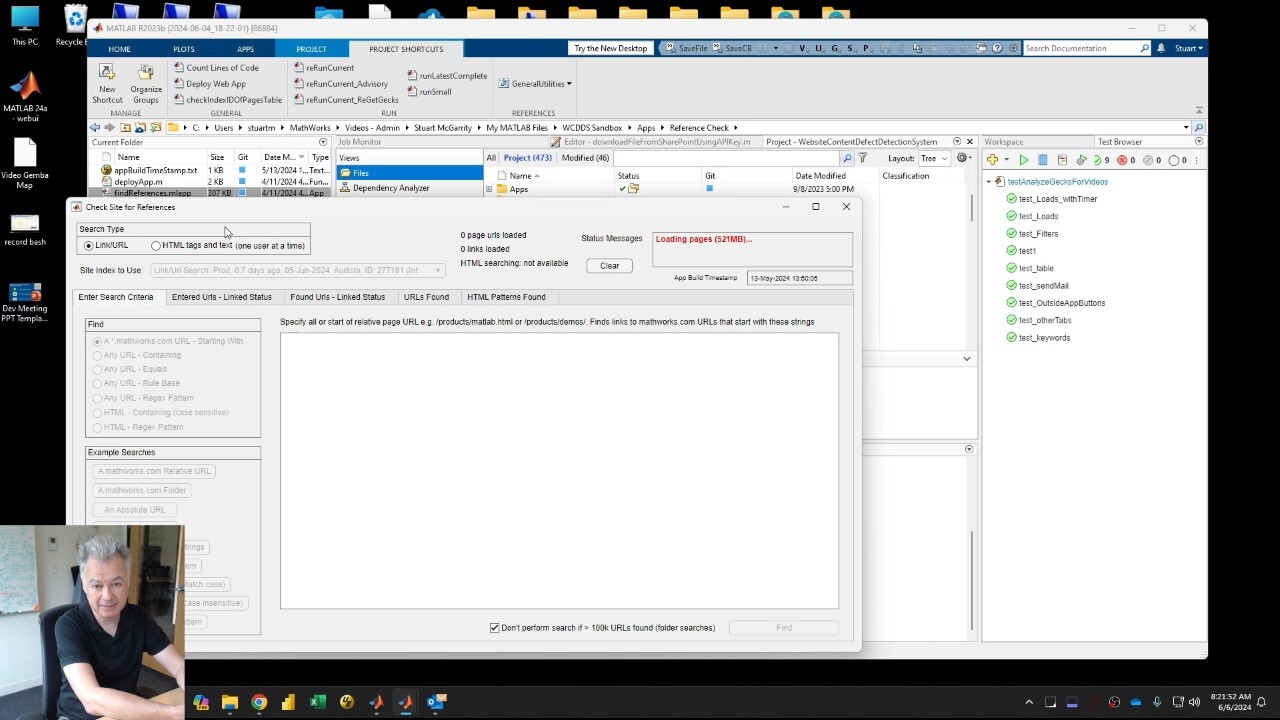Image resolution: width=1280 pixels, height=720 pixels.
Task: Click the filter funnel icon in Project panel
Action: pos(863,158)
